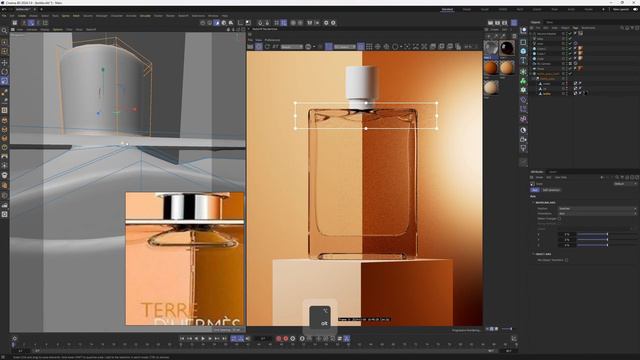Select the active Scale tool icon
640x360 pixels.
(4, 81)
